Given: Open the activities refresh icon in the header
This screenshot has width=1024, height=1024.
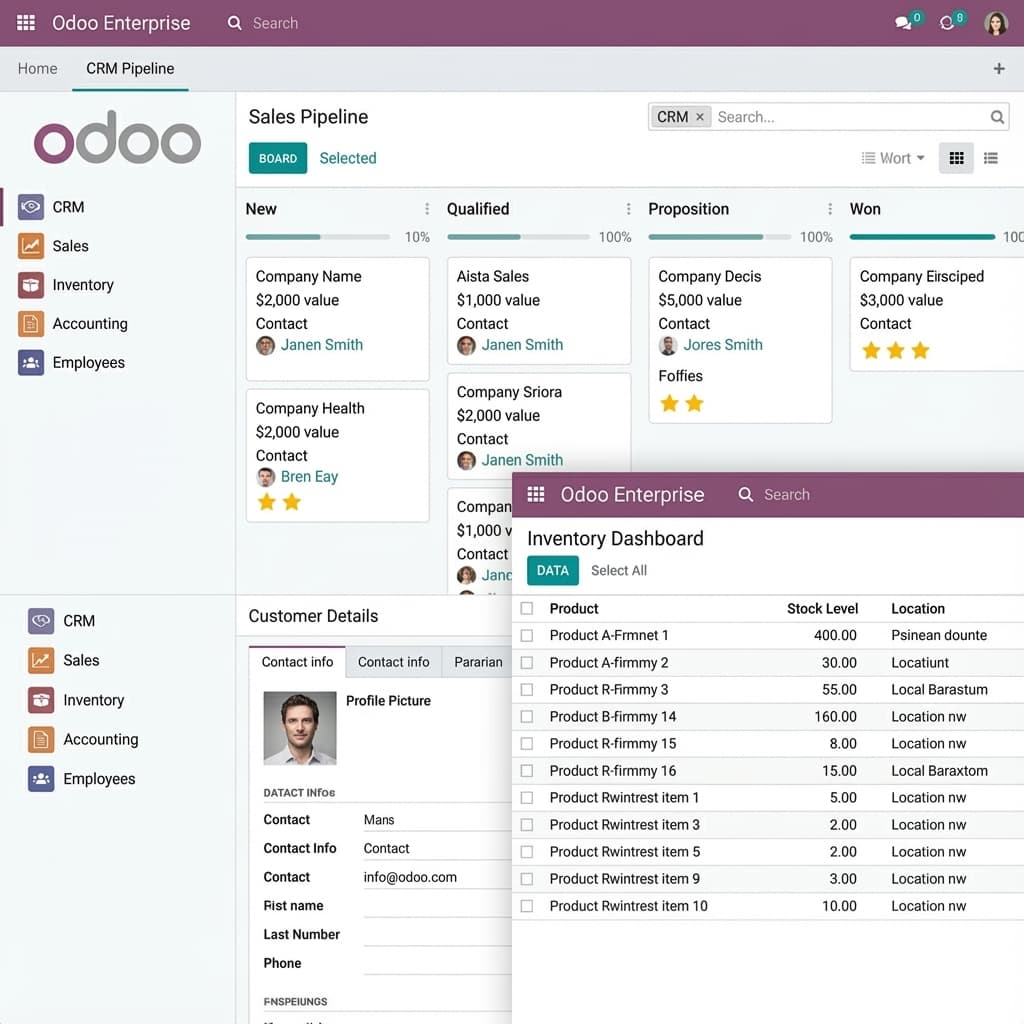Looking at the screenshot, I should point(947,23).
